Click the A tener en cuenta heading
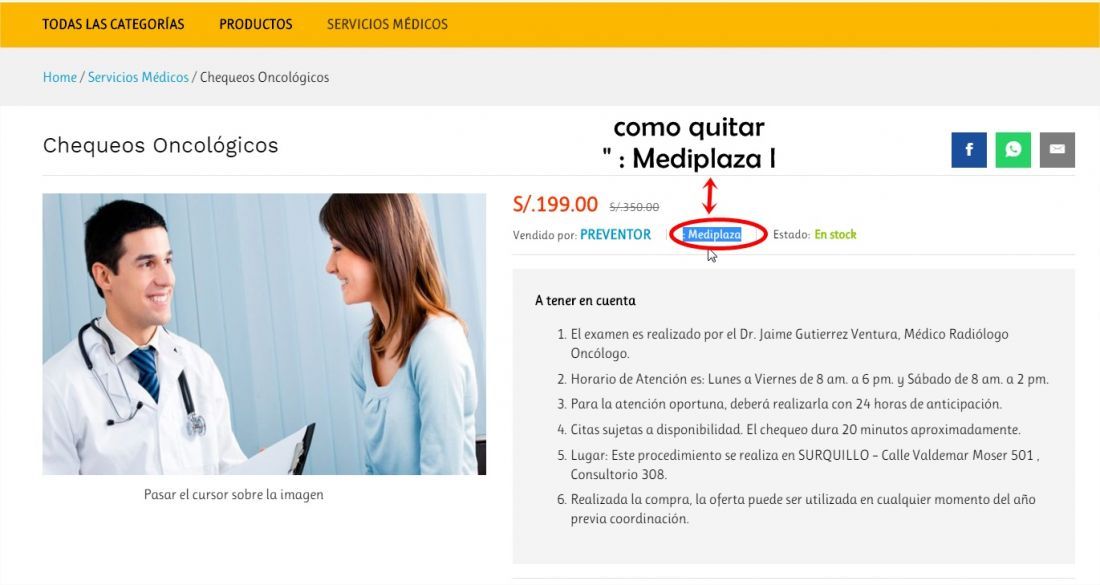 click(x=585, y=300)
